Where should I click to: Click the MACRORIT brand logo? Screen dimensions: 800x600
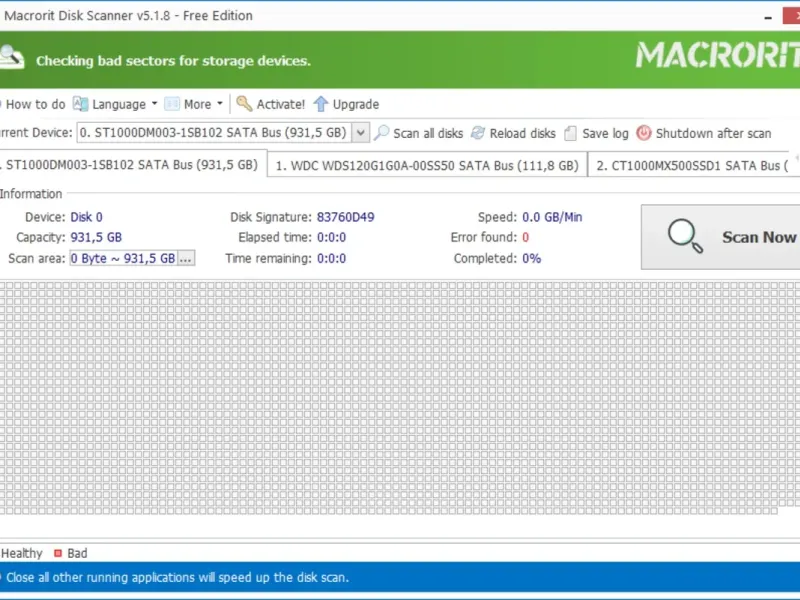click(717, 55)
